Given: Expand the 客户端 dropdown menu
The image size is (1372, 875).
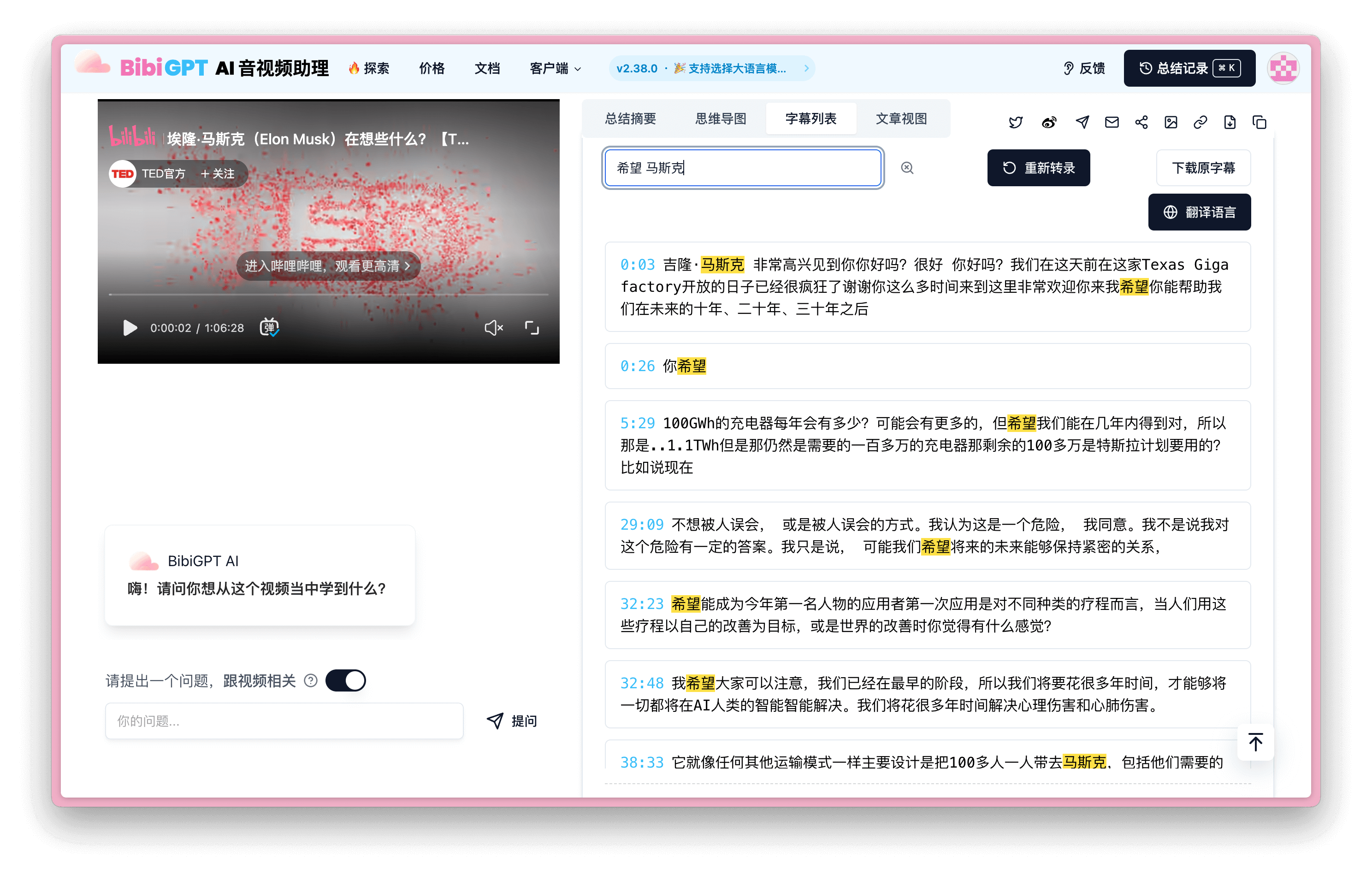Looking at the screenshot, I should 556,68.
